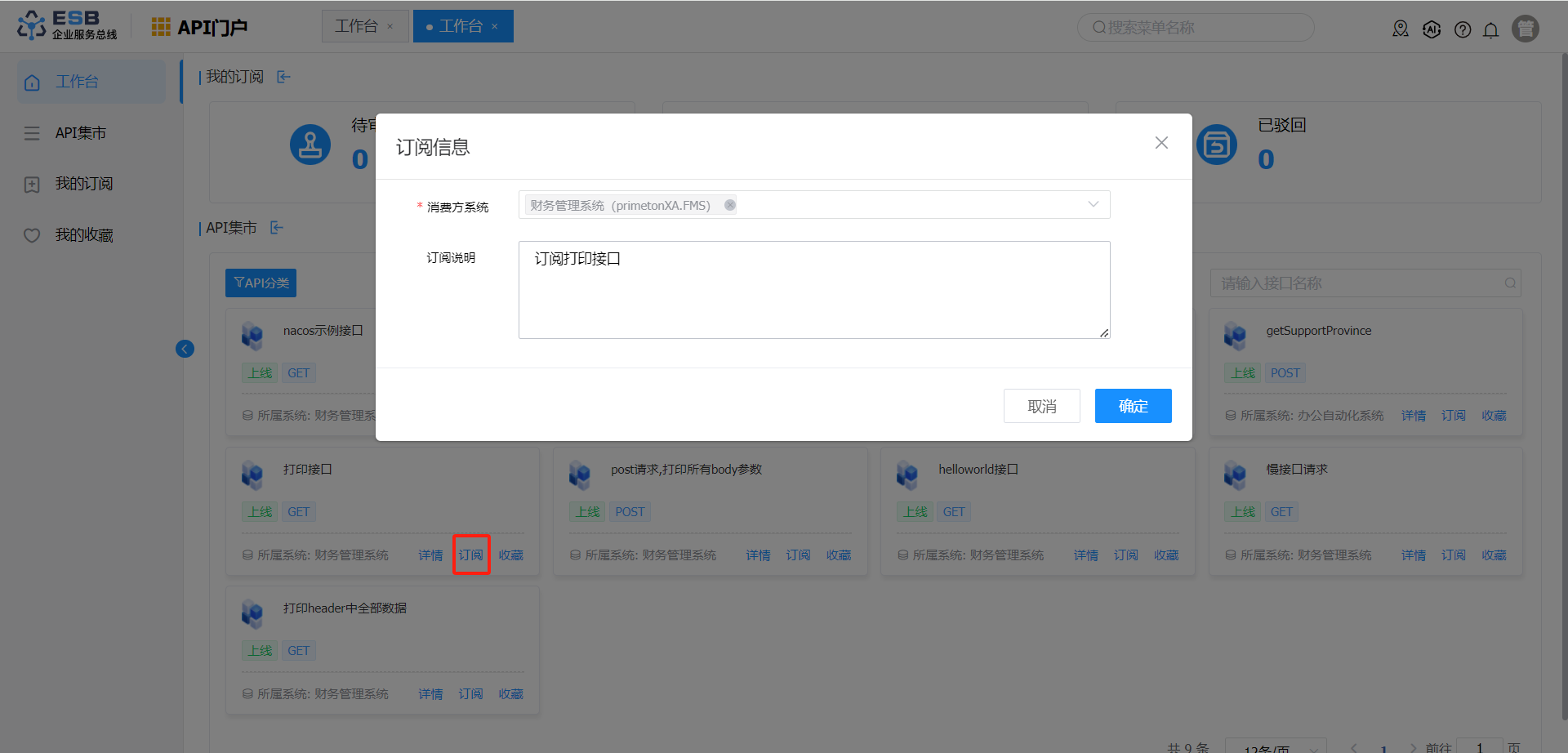Click the ESB enterprise service bus logo
The width and height of the screenshot is (1568, 753).
point(67,25)
